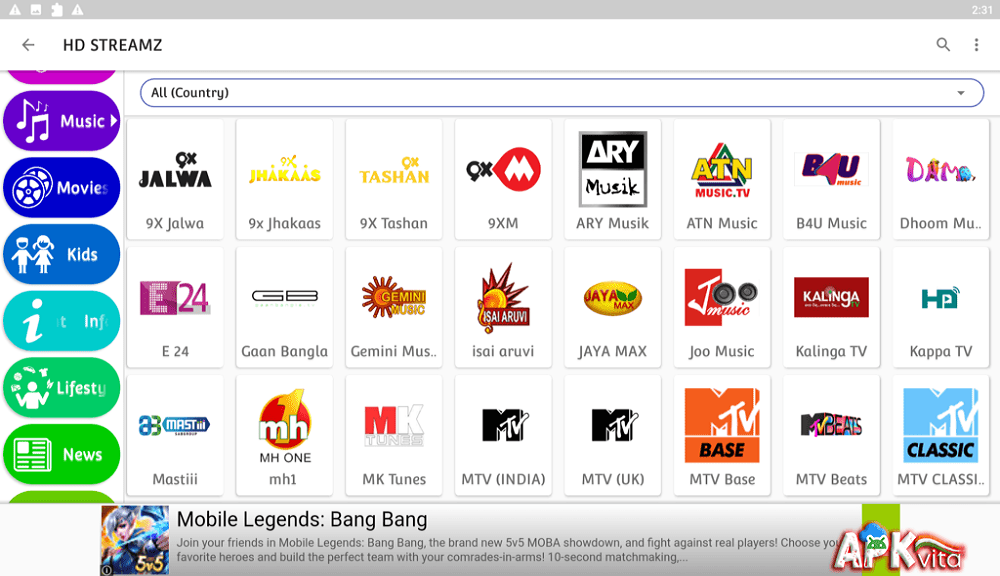Click the HD STREAMZ title text
Viewport: 1000px width, 576px height.
112,45
